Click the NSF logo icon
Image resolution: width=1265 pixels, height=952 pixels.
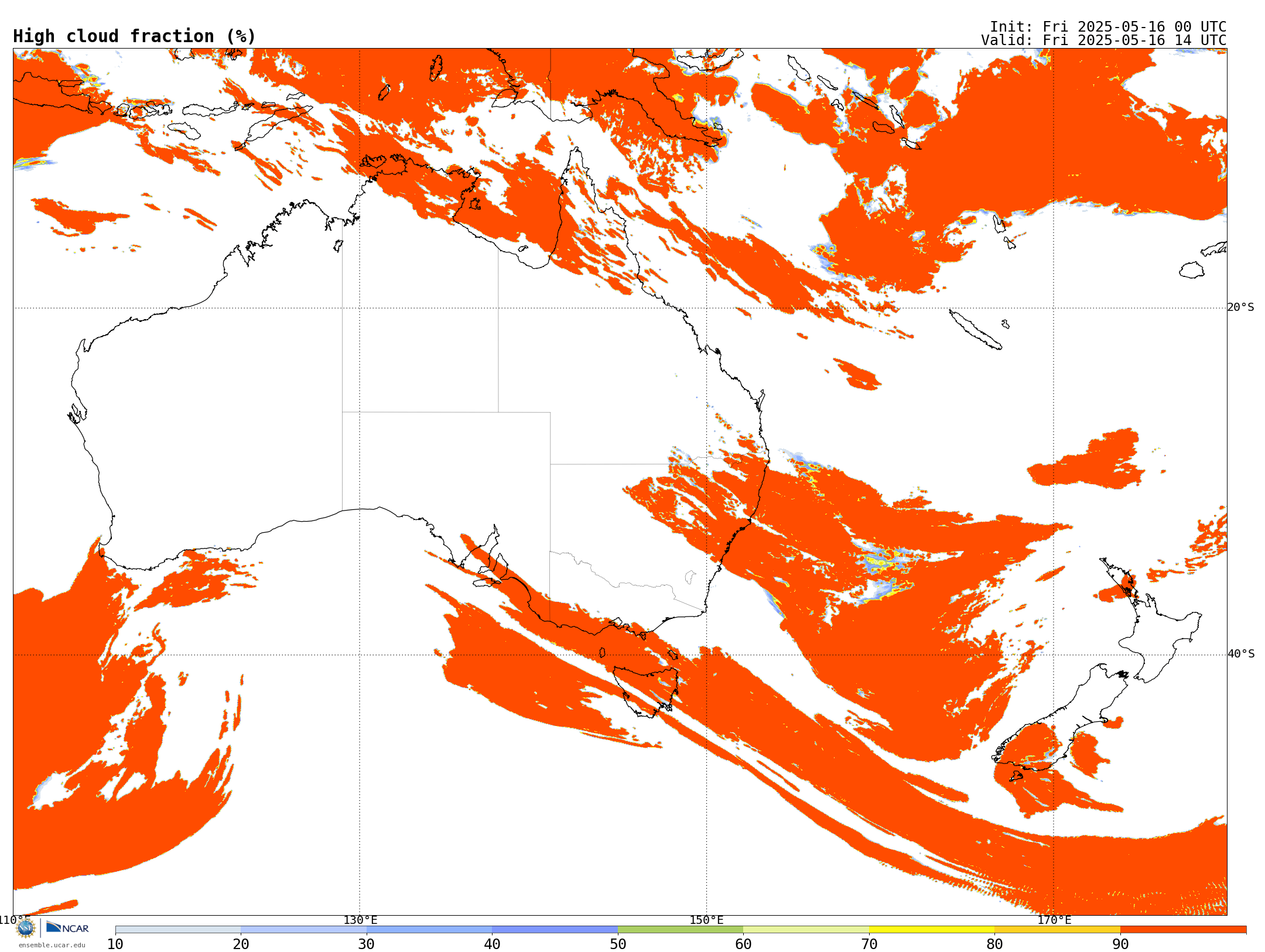(x=26, y=928)
